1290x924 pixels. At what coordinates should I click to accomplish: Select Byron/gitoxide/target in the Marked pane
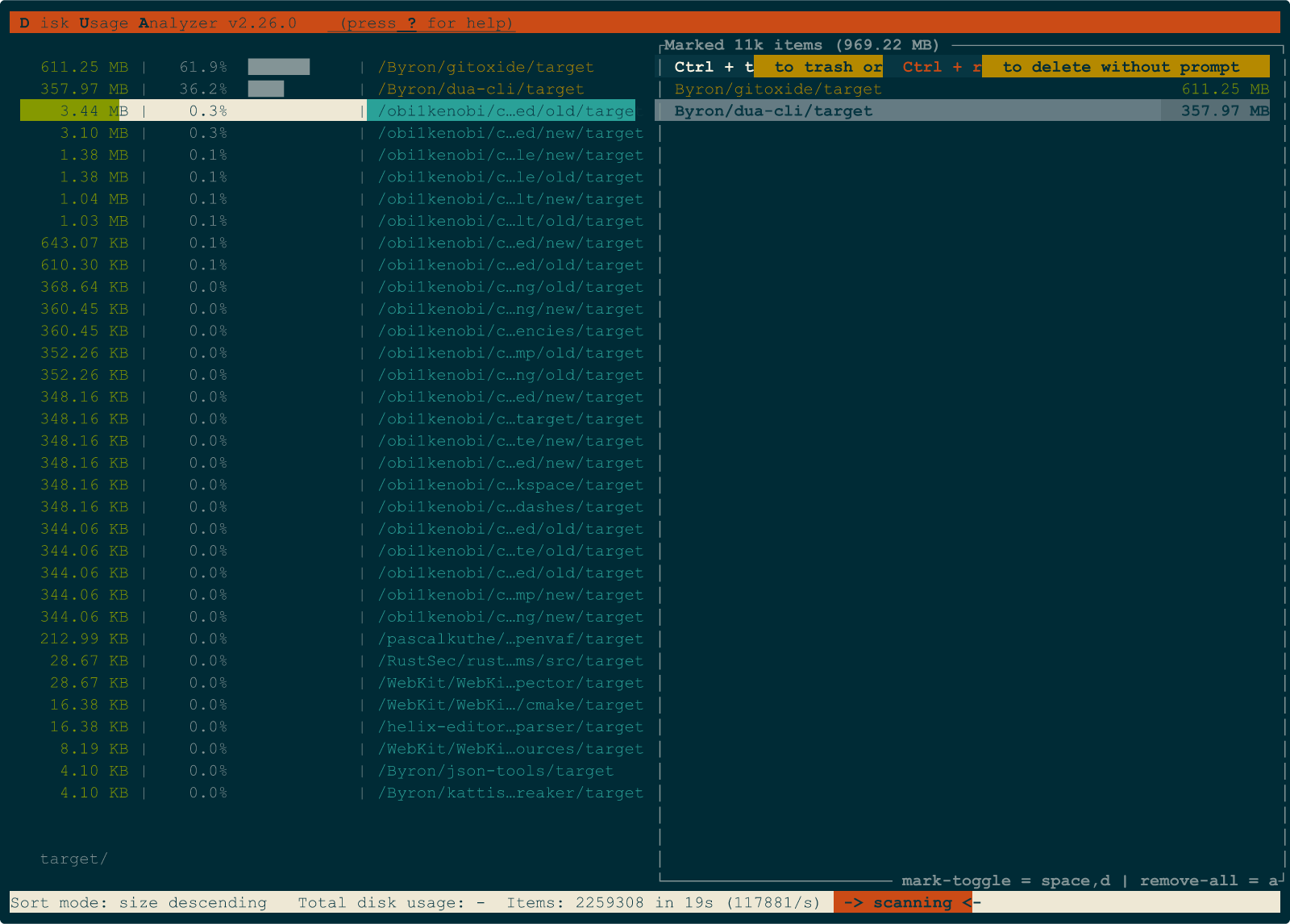click(777, 89)
